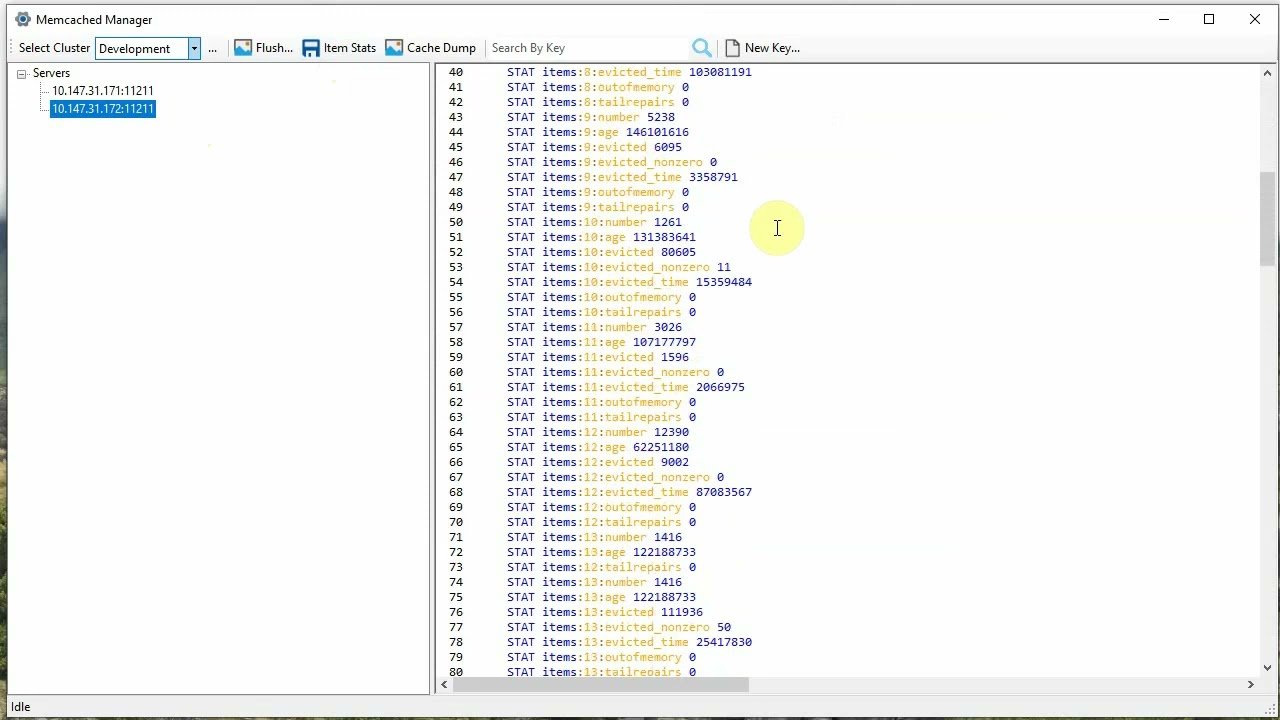
Task: Collapse the Servers tree node
Action: pyautogui.click(x=22, y=73)
